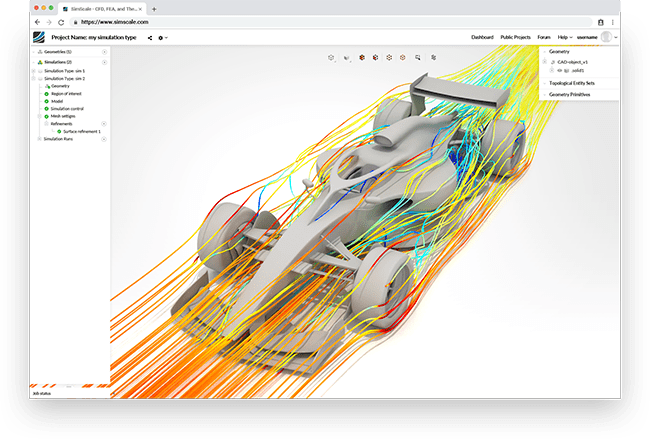Click the plus icon beside Simulations
Screen dimensions: 650x439
104,62
